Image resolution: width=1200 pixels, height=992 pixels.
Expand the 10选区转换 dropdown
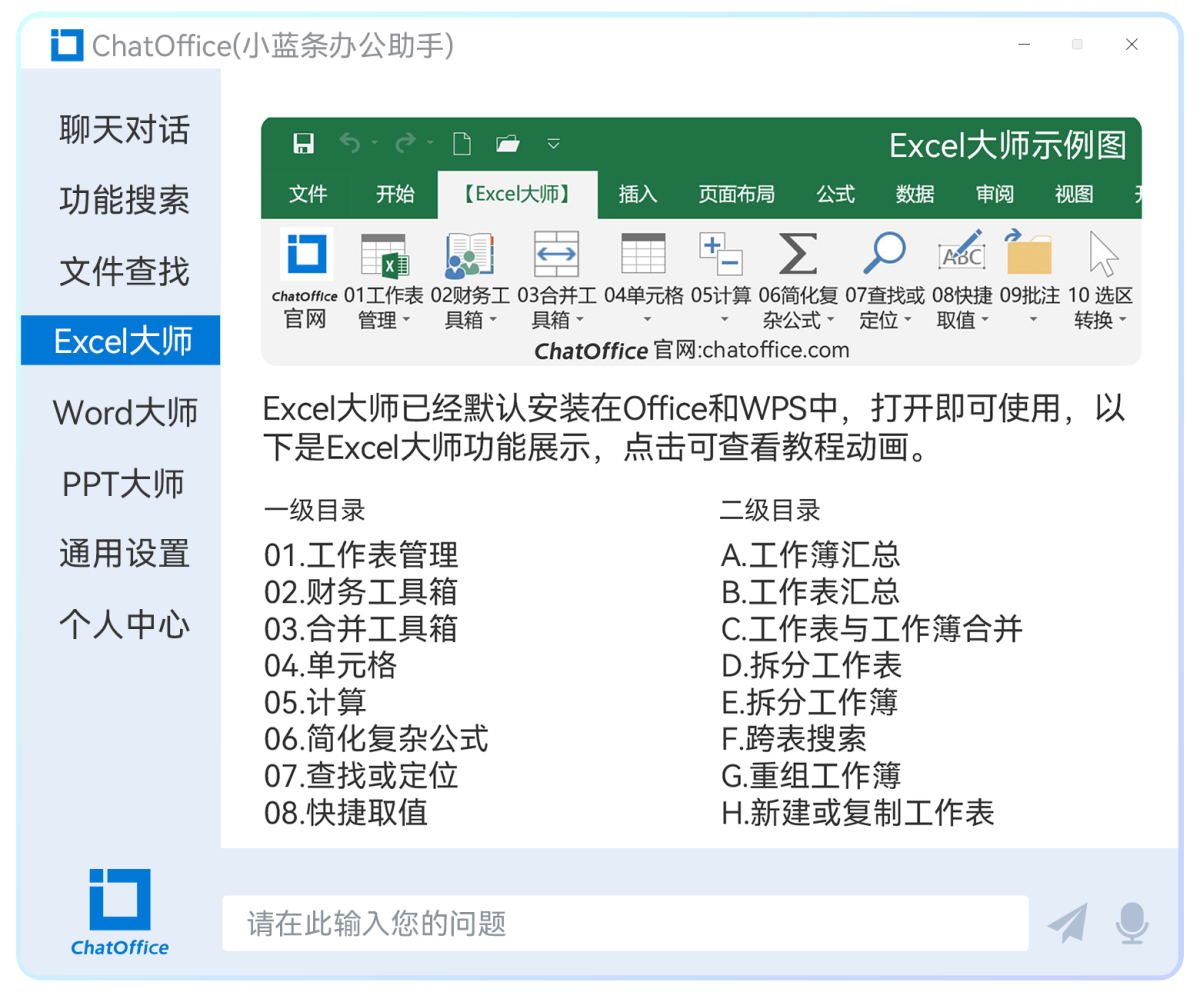point(1122,321)
